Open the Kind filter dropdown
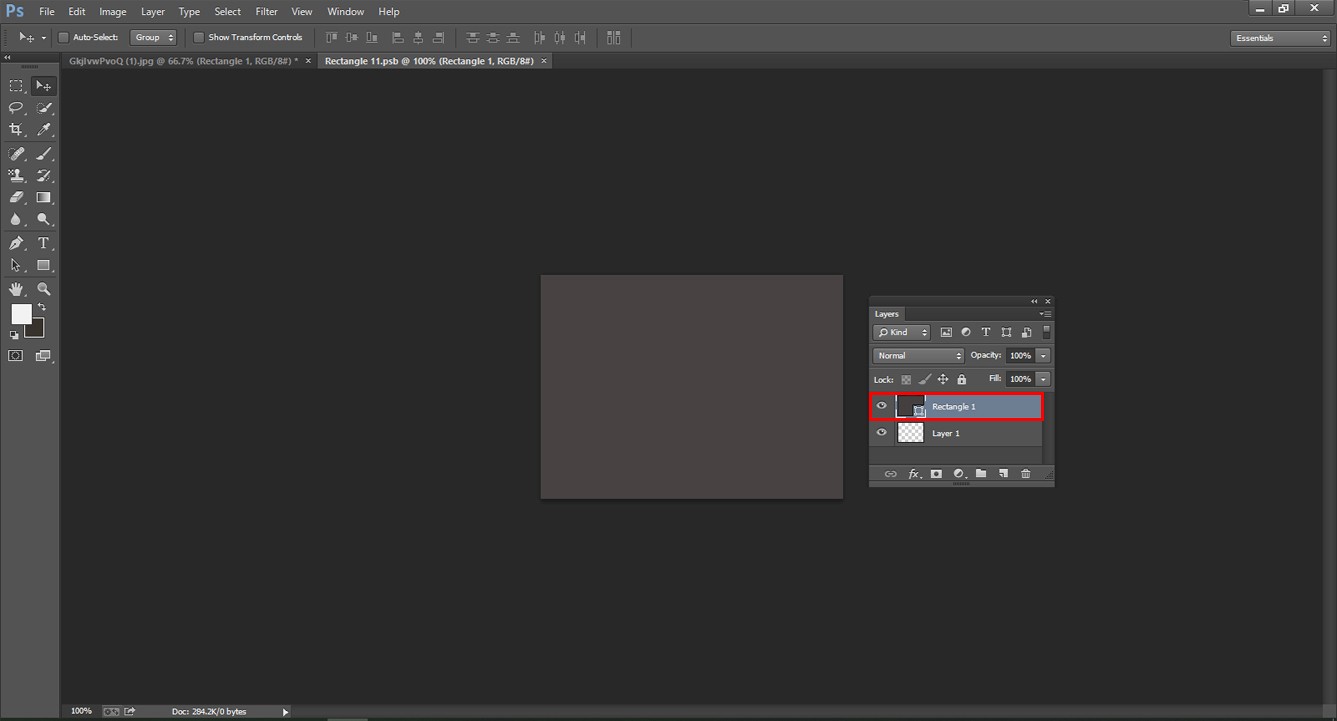This screenshot has height=721, width=1337. [x=901, y=332]
